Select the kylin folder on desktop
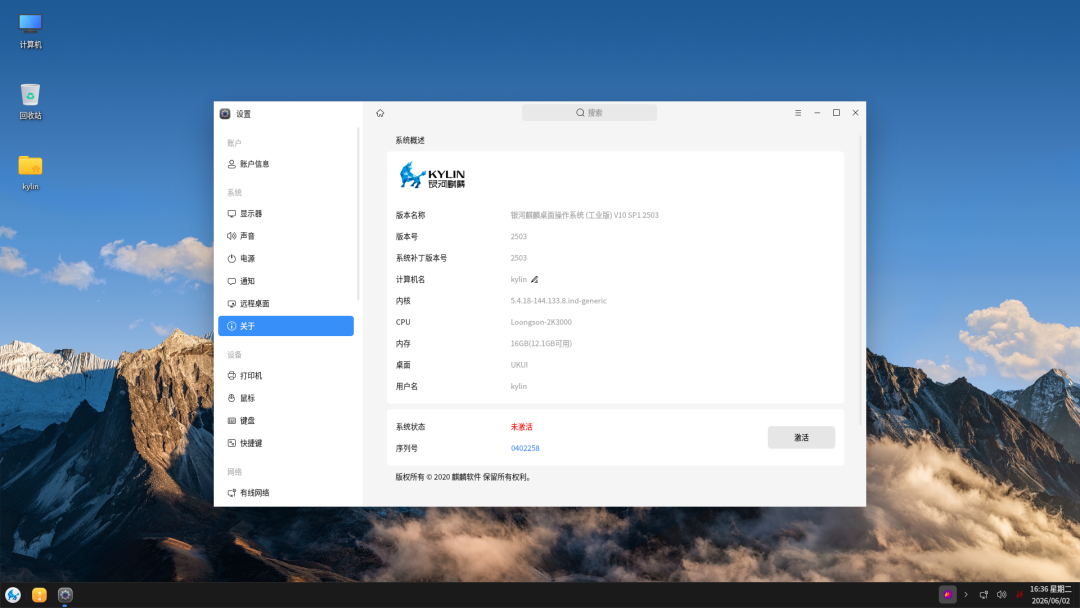1080x608 pixels. [30, 172]
